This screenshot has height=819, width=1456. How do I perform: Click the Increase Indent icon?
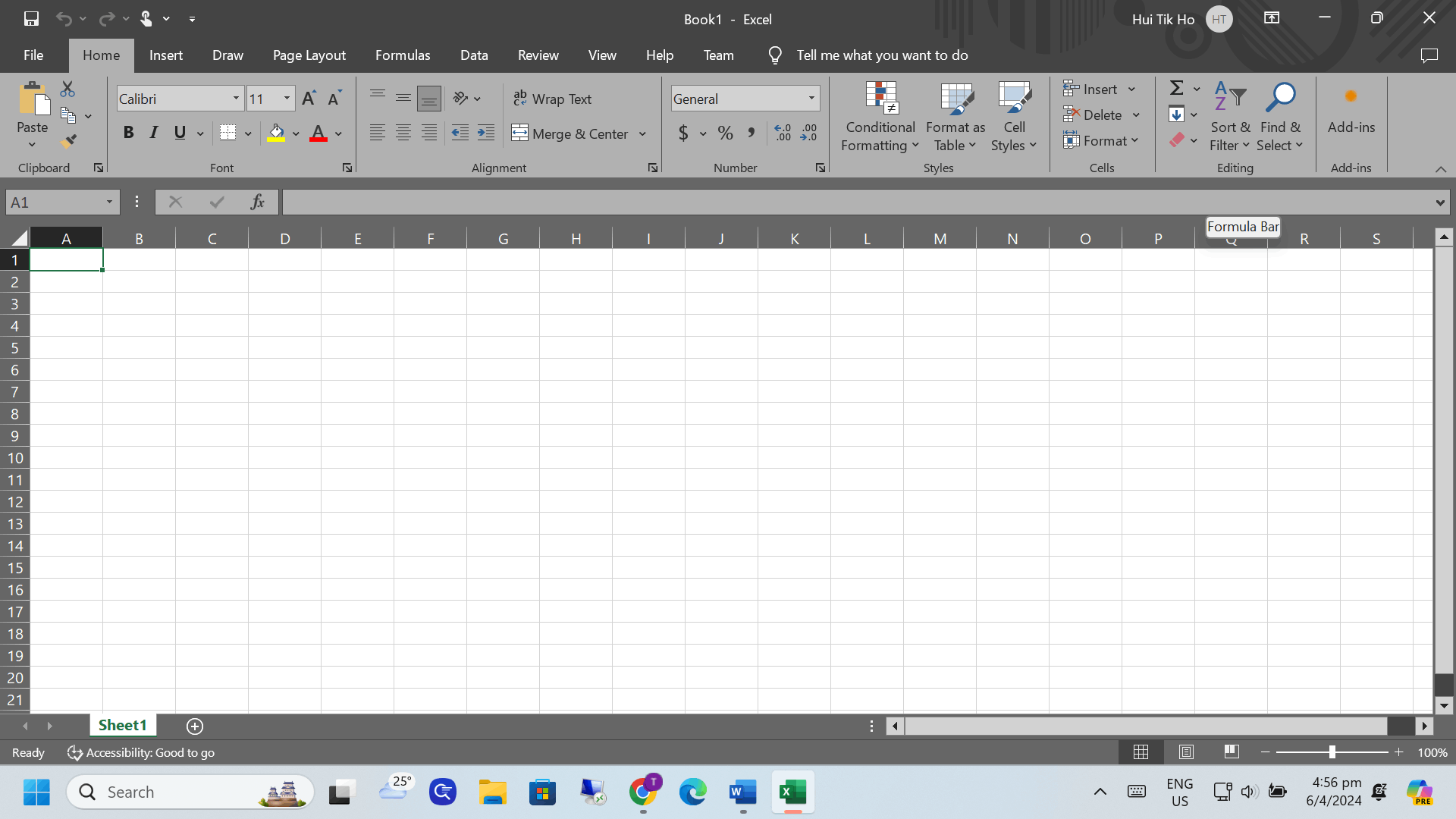[x=485, y=133]
